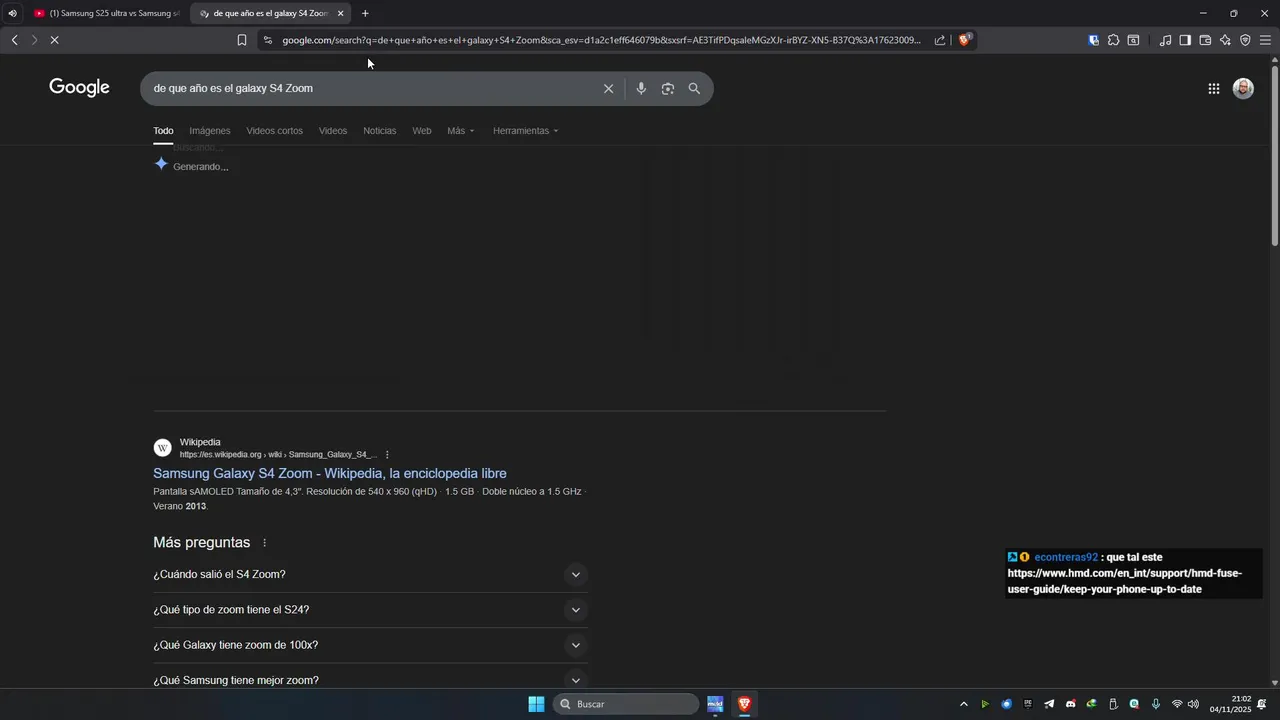This screenshot has height=720, width=1280.
Task: Switch to the Noticias tab
Action: [380, 131]
